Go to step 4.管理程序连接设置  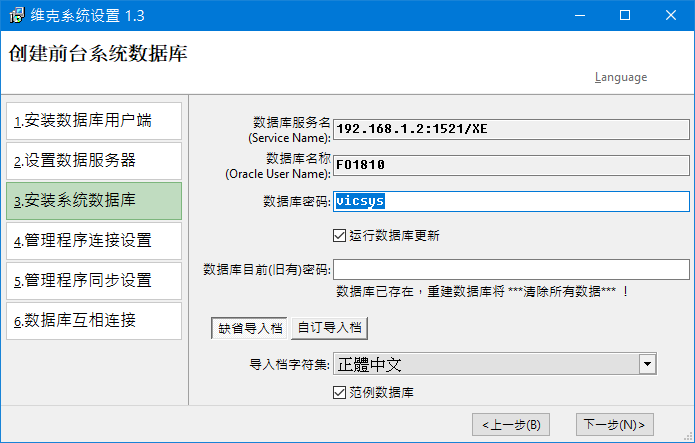[x=94, y=241]
